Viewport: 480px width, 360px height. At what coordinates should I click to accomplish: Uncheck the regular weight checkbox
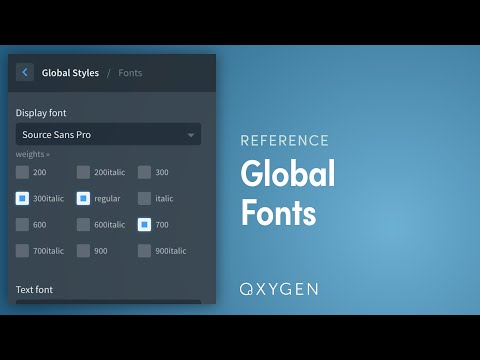(x=83, y=198)
